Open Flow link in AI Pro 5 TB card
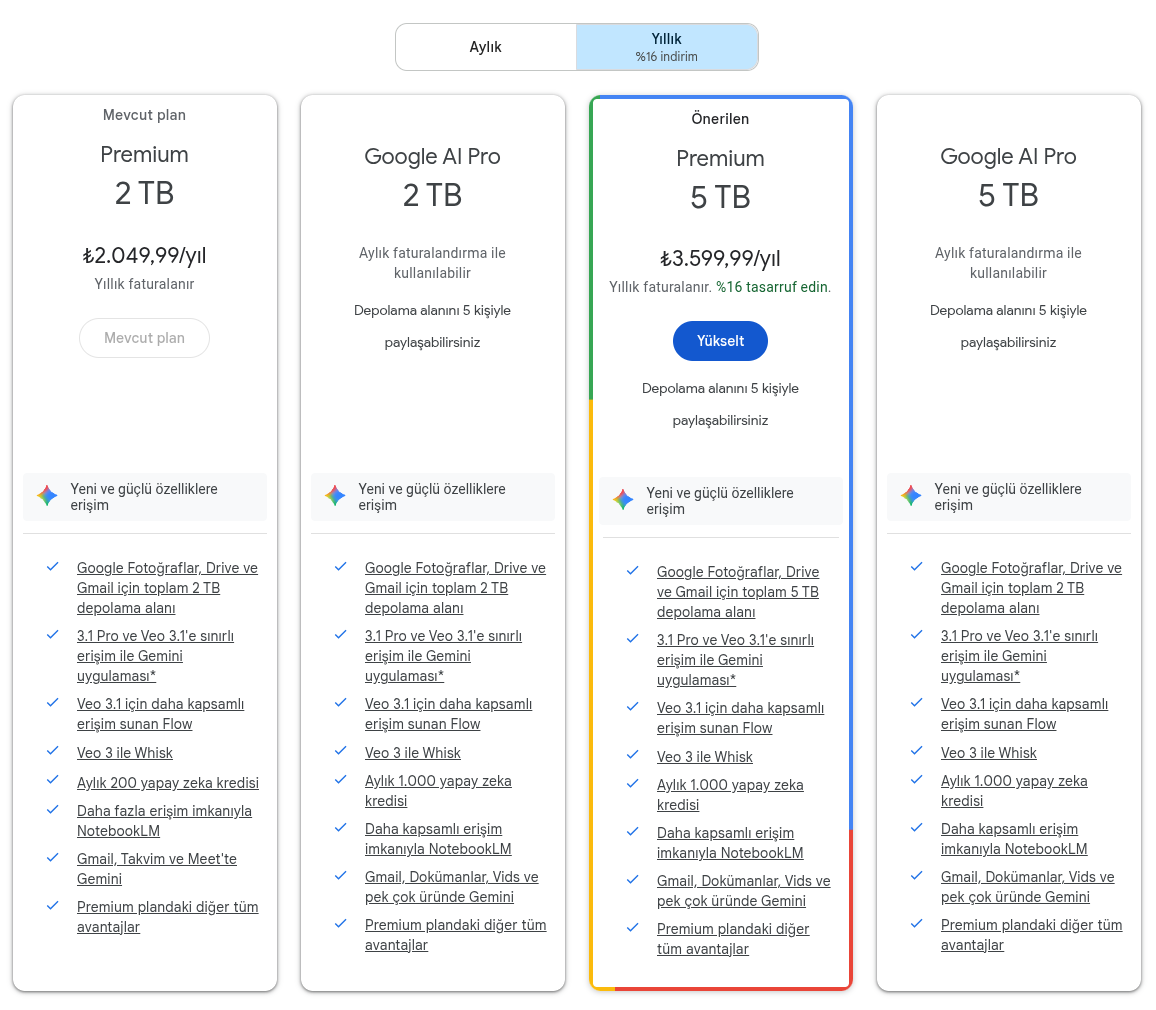This screenshot has height=1010, width=1156. (1025, 714)
